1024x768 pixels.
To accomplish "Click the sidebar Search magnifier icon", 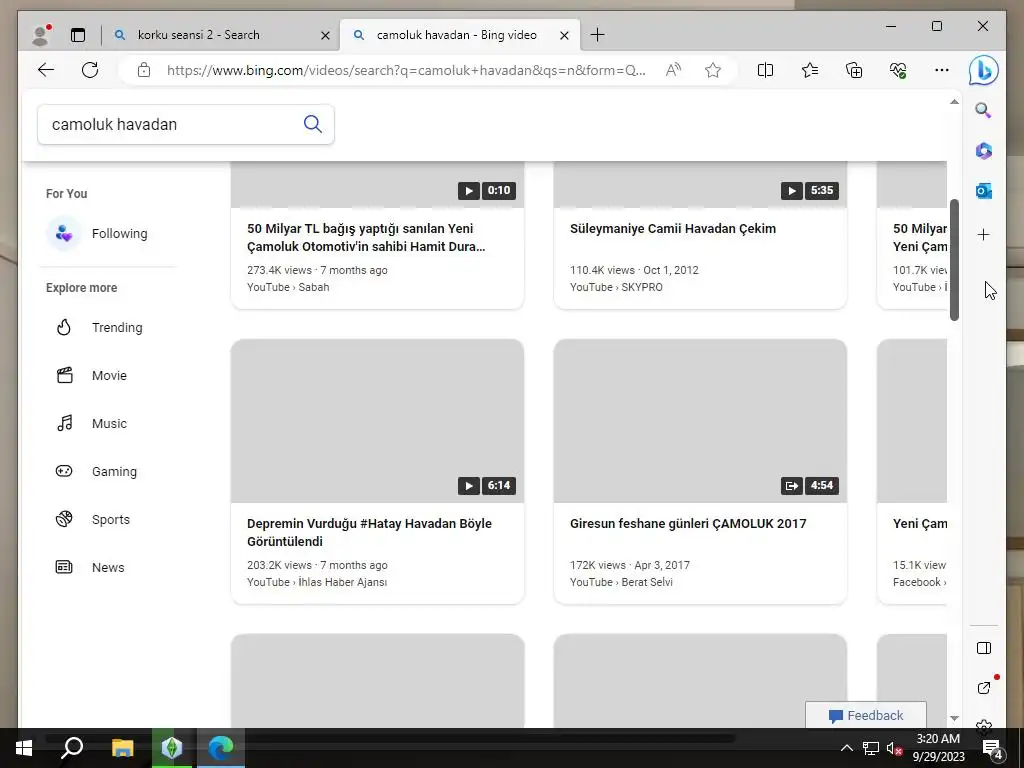I will (984, 110).
